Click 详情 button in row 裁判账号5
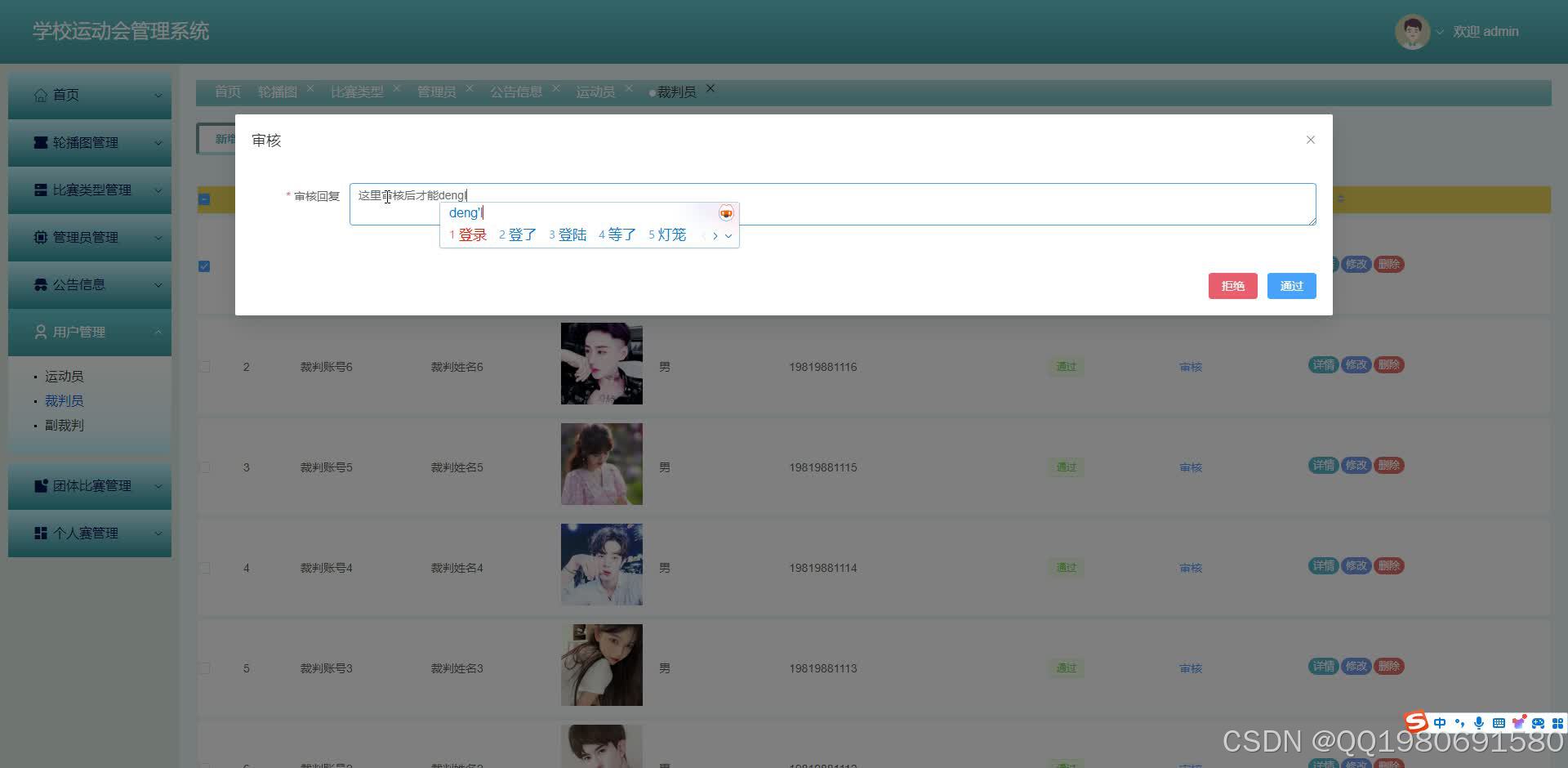 click(x=1324, y=465)
